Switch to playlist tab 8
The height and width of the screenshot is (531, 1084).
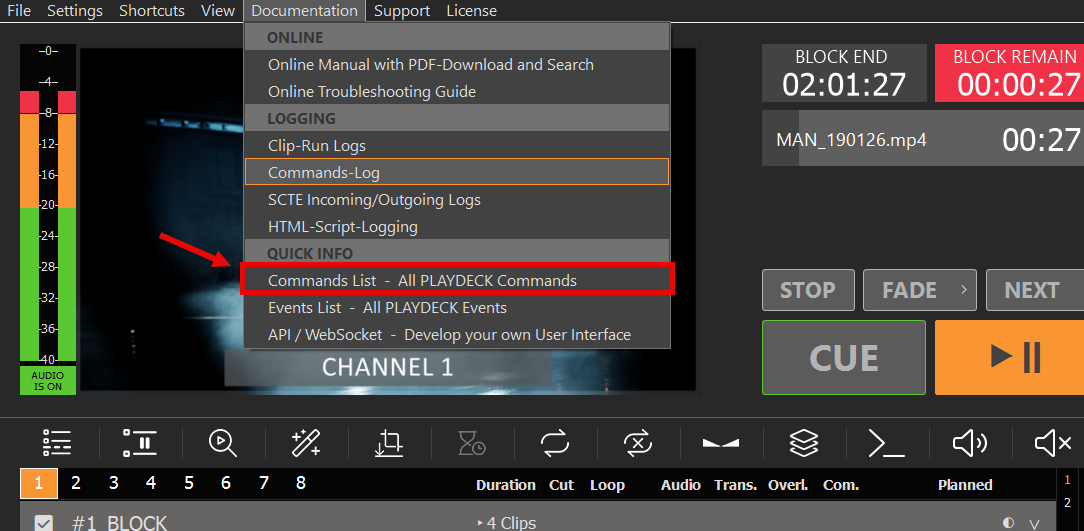pos(301,483)
